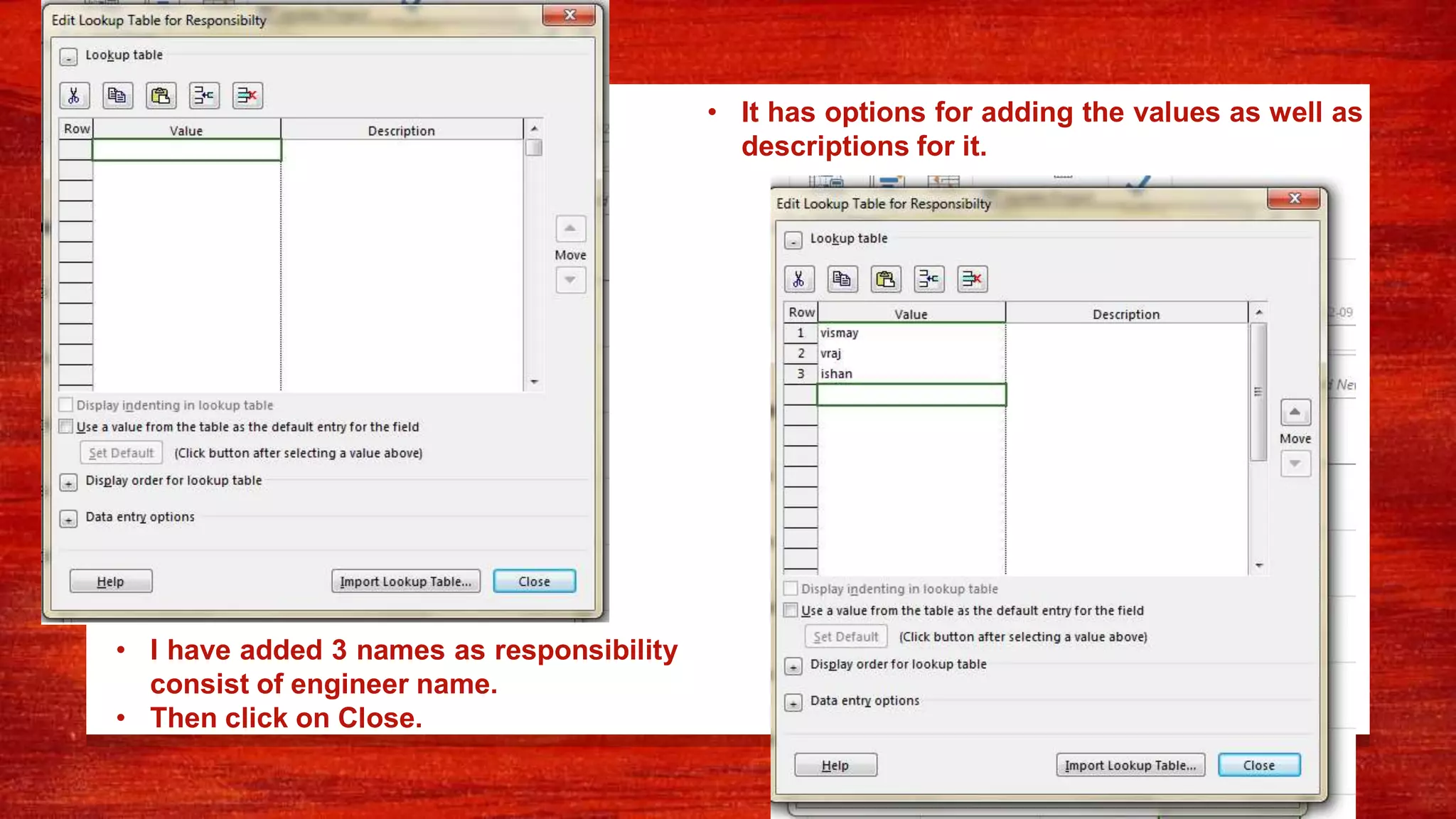Click Description cell next to vismay

coord(1127,333)
